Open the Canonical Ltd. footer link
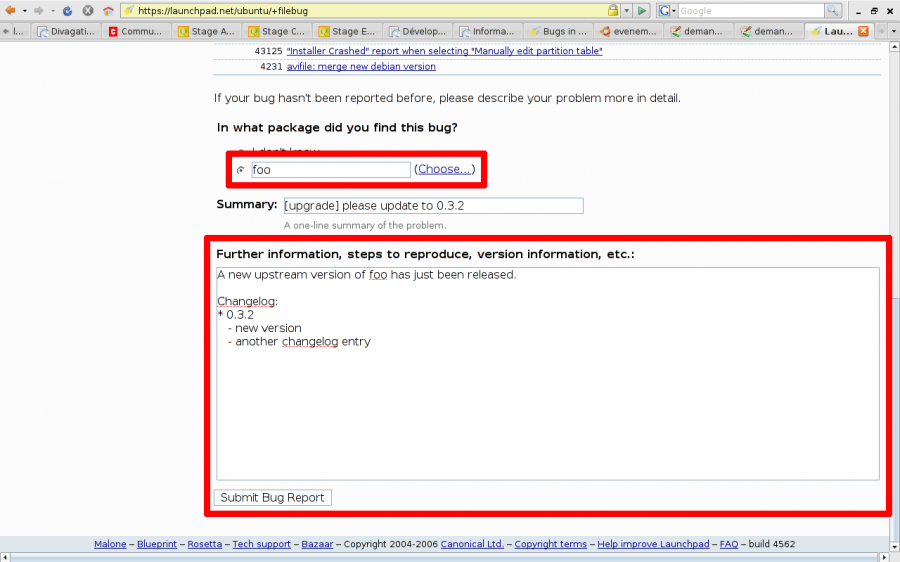The height and width of the screenshot is (562, 900). 472,544
